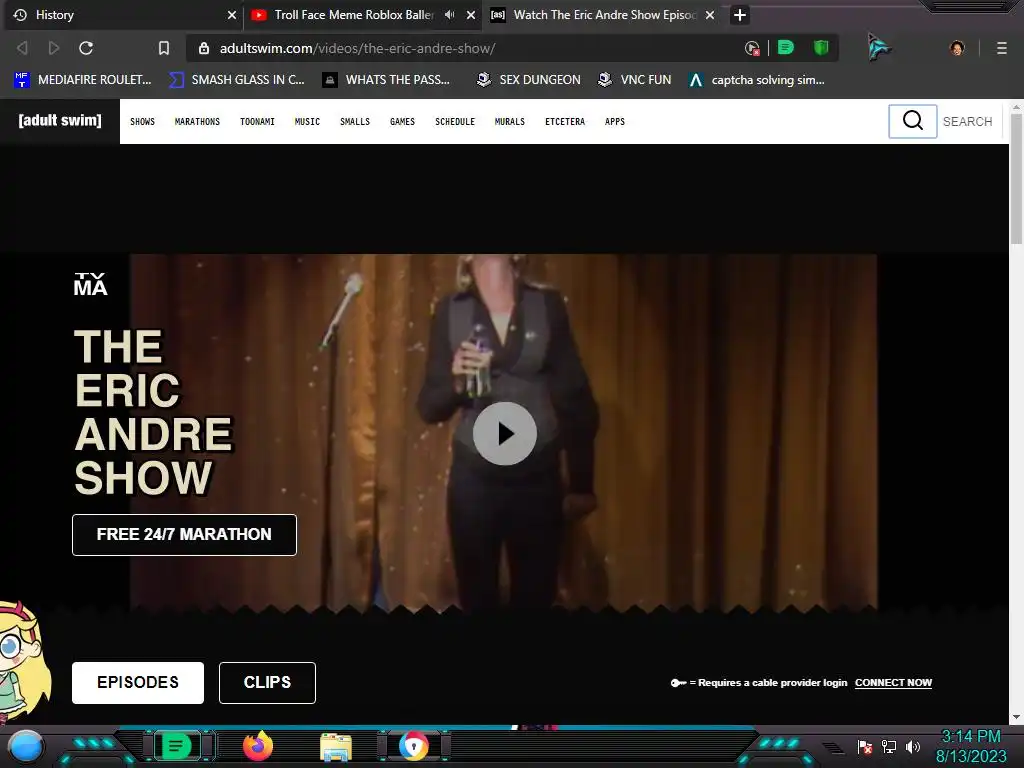
Task: Click the cartoon character desktop mascot
Action: 25,661
